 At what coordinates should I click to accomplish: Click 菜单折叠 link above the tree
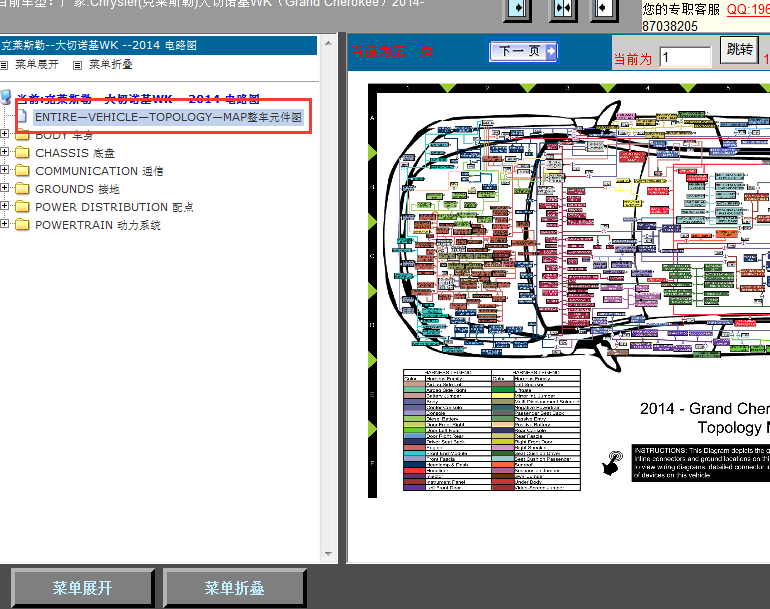pyautogui.click(x=110, y=65)
